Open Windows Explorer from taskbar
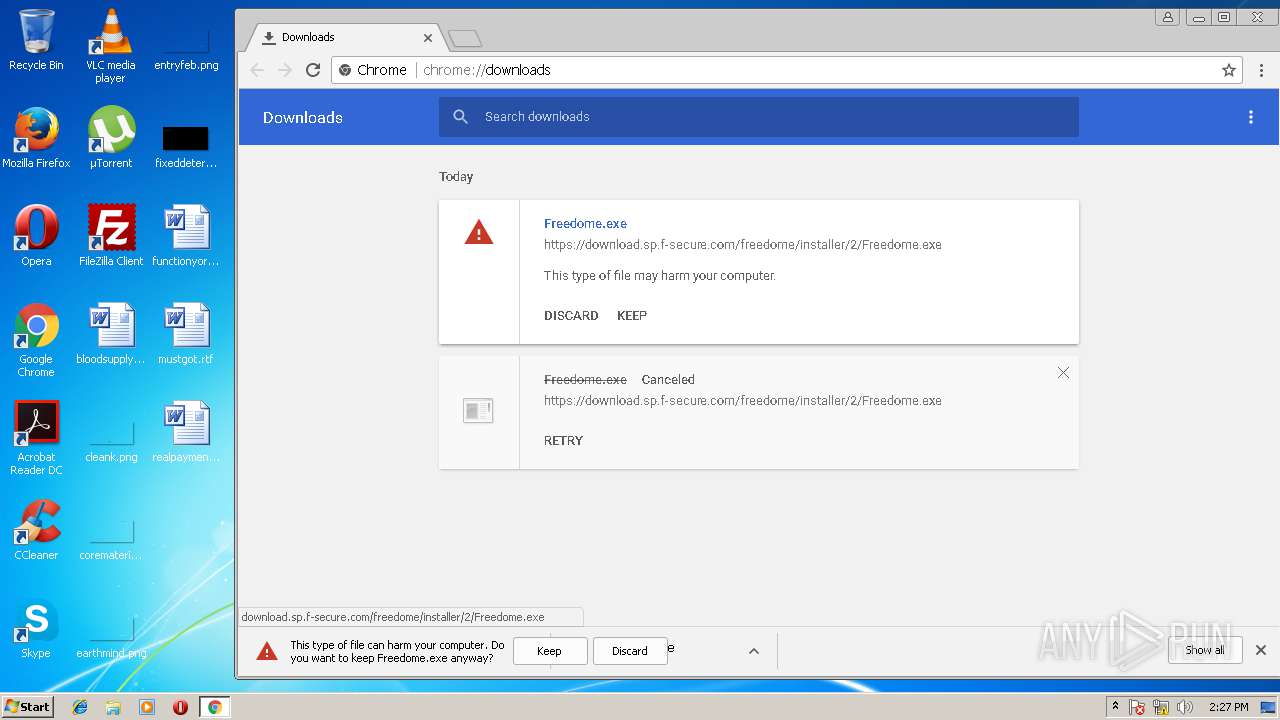This screenshot has height=720, width=1280. [x=113, y=707]
